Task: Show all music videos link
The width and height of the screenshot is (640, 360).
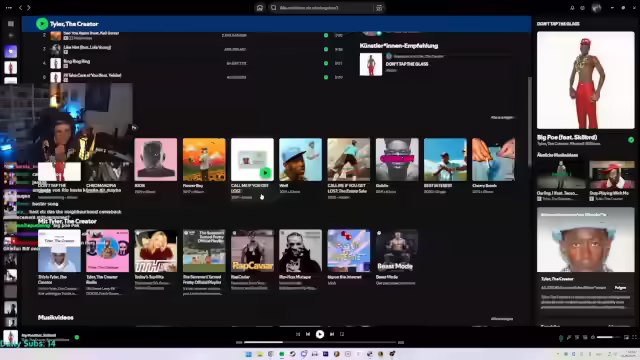Action: tap(502, 319)
